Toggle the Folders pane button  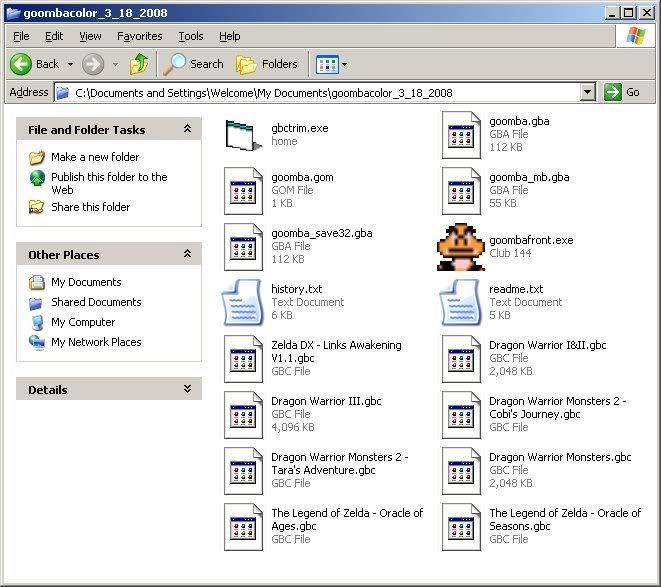[x=266, y=64]
